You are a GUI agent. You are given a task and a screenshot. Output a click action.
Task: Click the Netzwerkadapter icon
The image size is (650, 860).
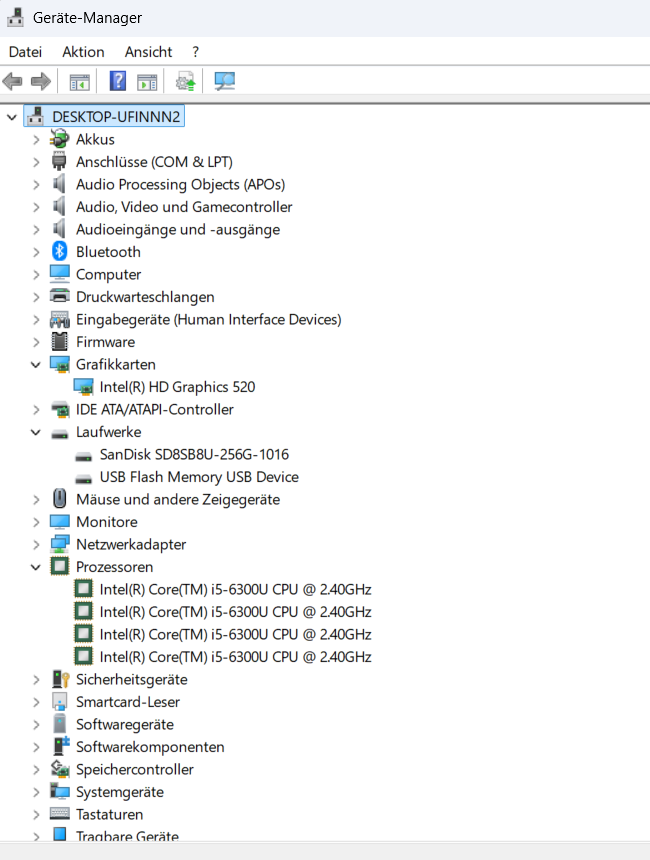[x=59, y=544]
